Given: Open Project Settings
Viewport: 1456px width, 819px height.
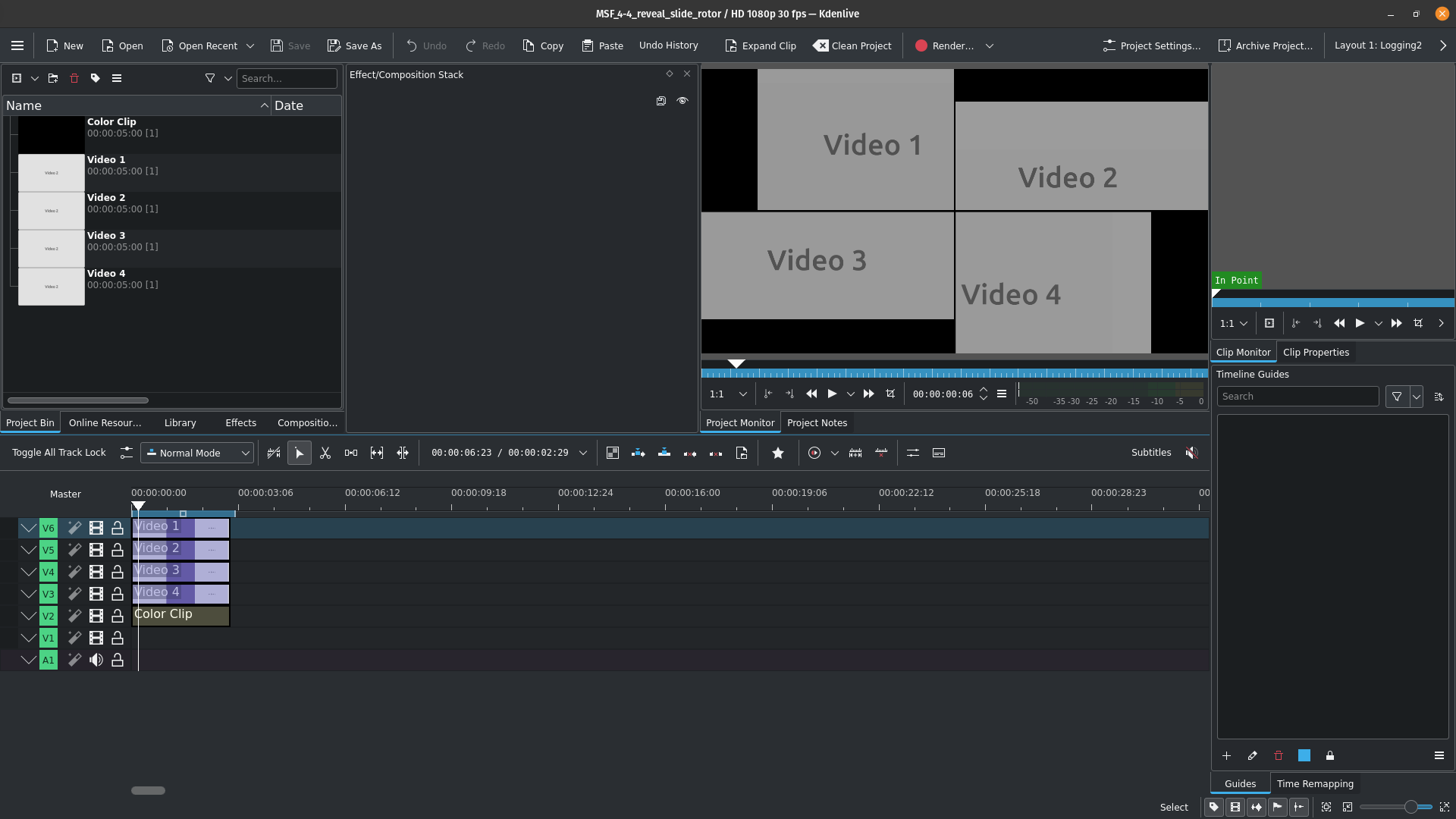Looking at the screenshot, I should 1151,45.
